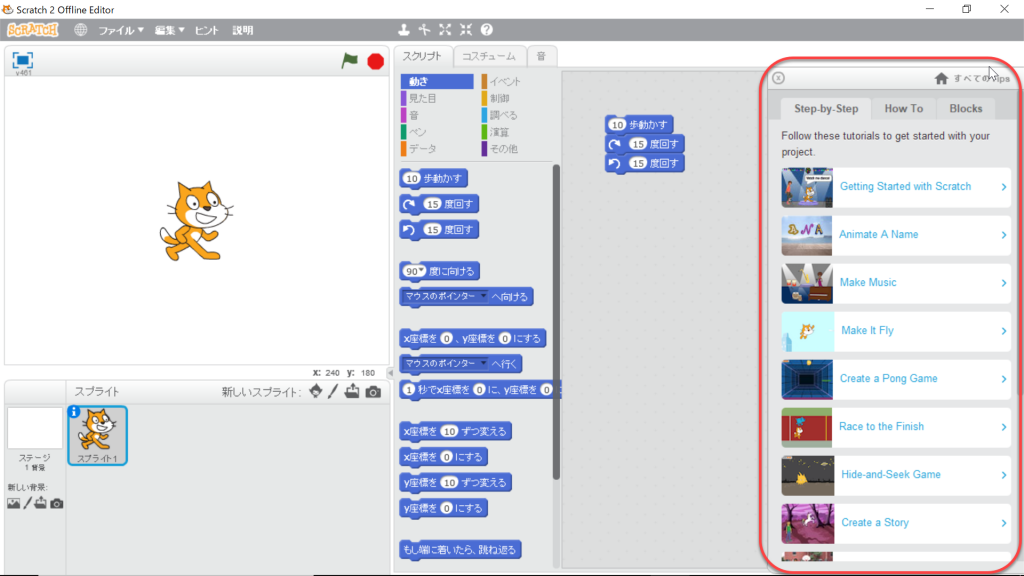Click the Scratch logo
The height and width of the screenshot is (576, 1024).
[x=33, y=30]
